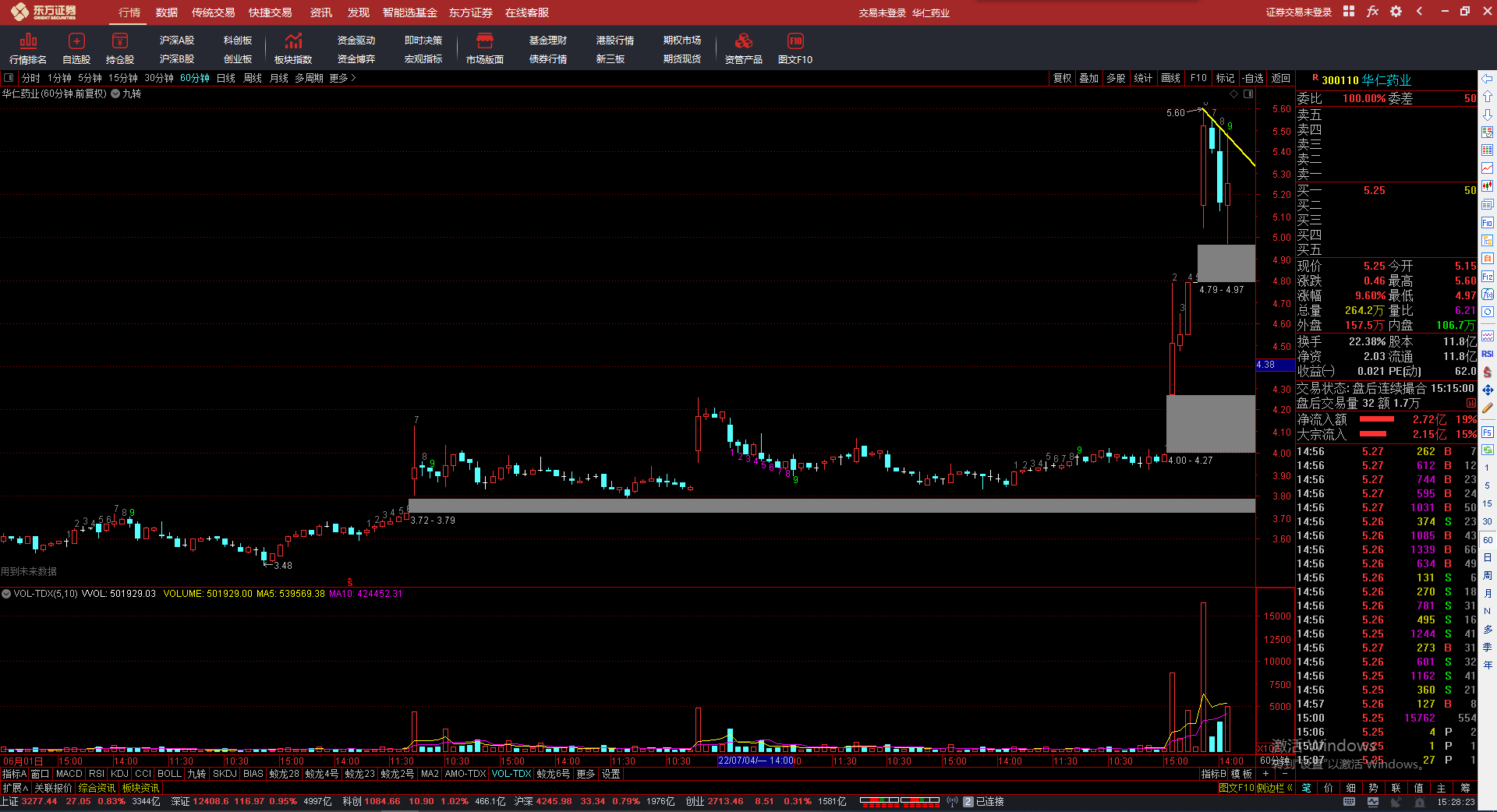1497x812 pixels.
Task: Open the settings gear in title bar
Action: 1396,12
